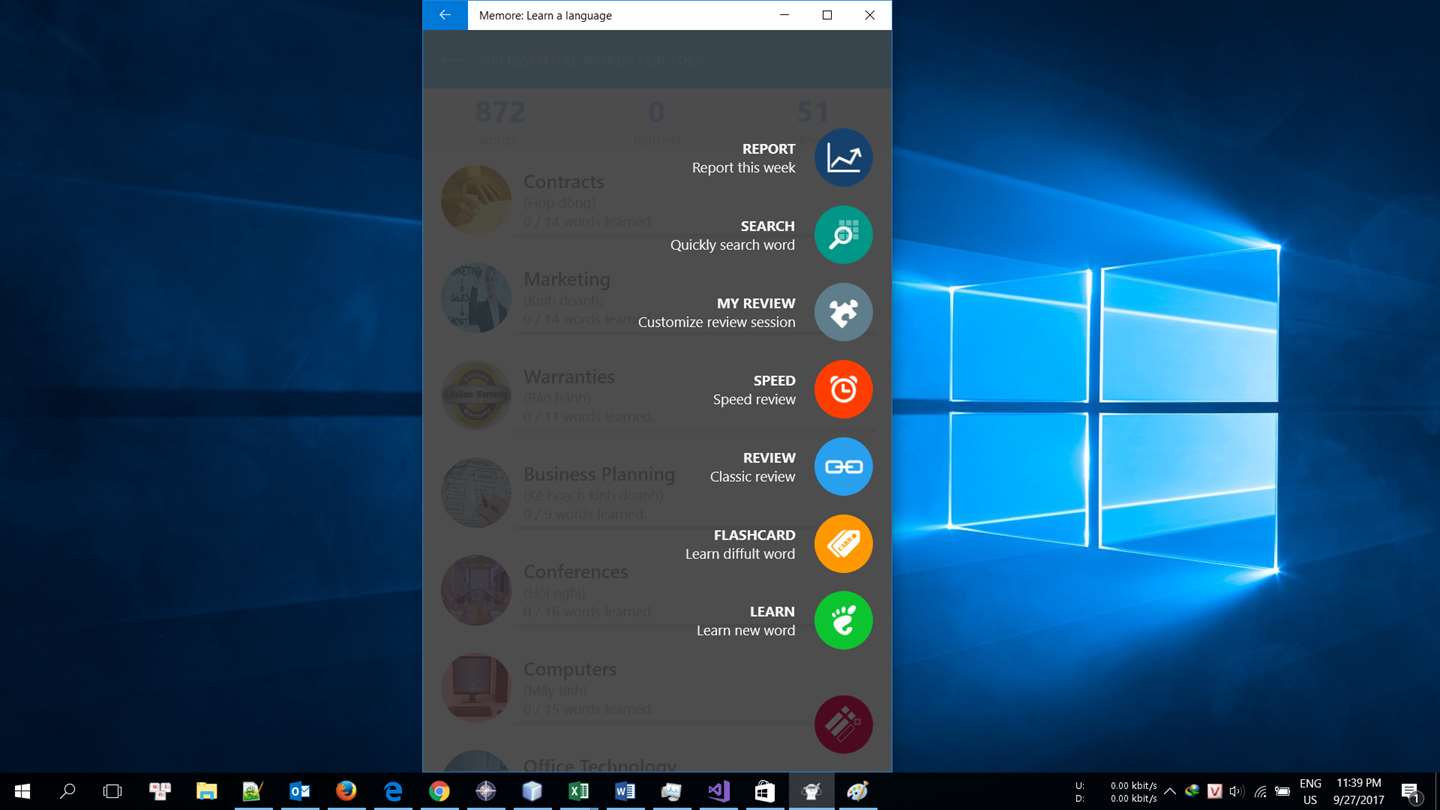Close the menu with the maroon floating button
Screen dimensions: 1440x810
tap(843, 724)
